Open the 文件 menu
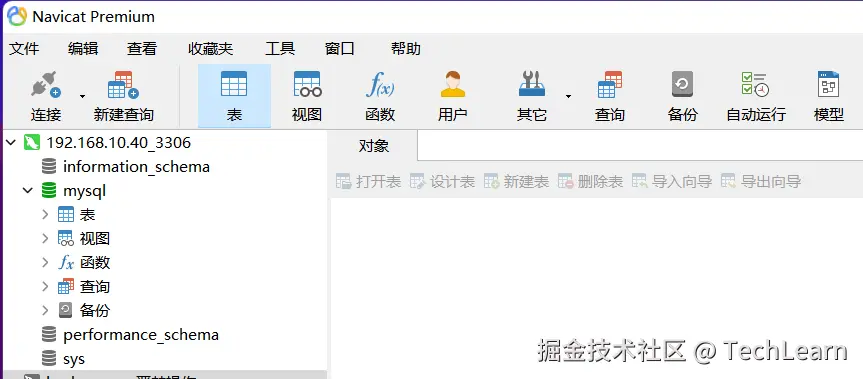The image size is (863, 379). [x=24, y=48]
